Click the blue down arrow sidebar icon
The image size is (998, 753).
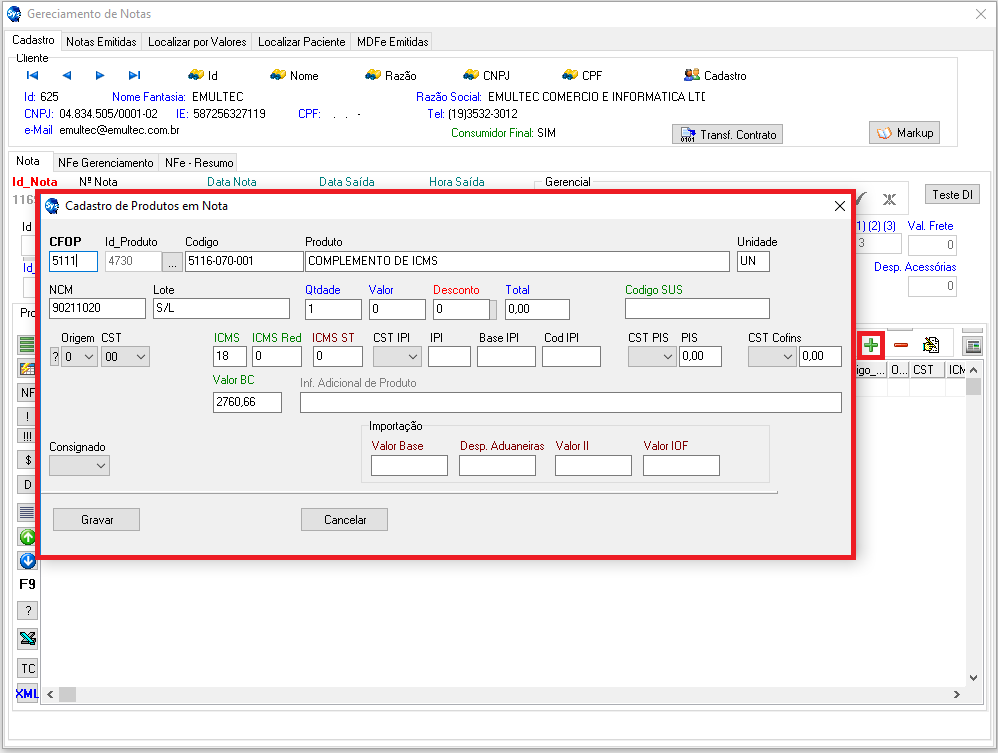[27, 561]
